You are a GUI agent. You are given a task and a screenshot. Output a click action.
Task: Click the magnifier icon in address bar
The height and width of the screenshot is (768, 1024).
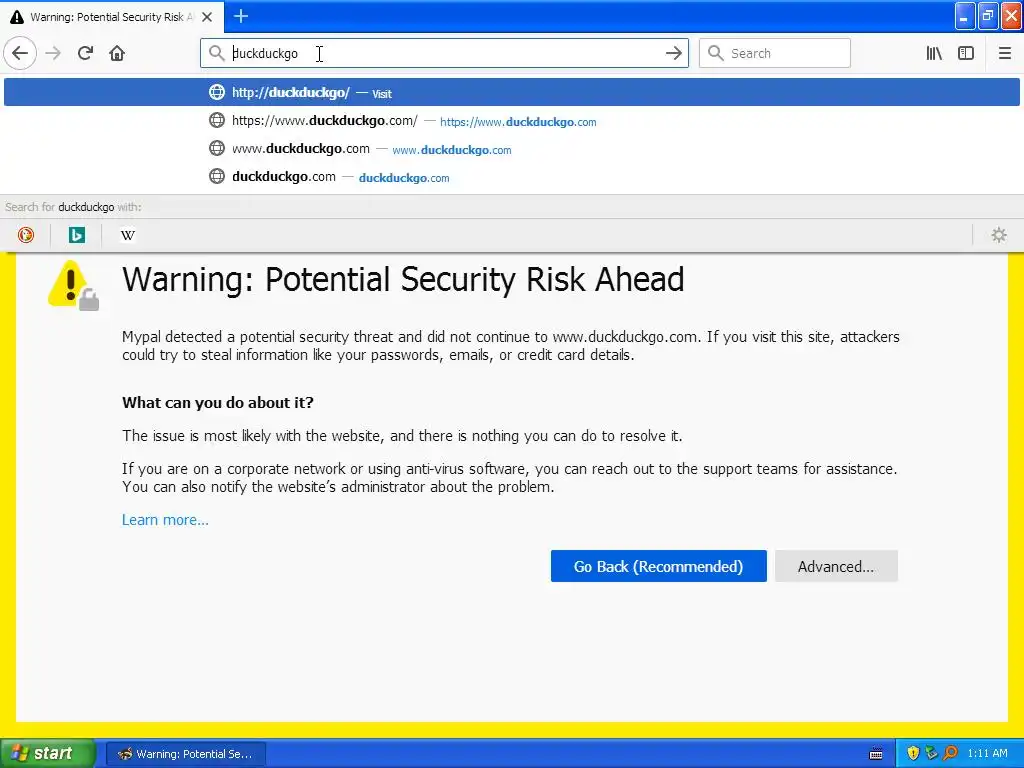pos(216,53)
